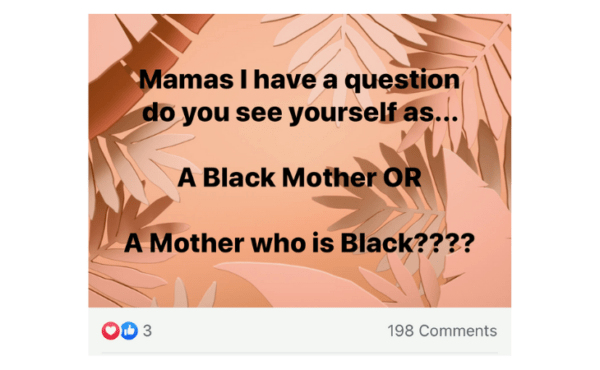Click the gray reactions bar below the image
Screen dimensions: 600x370
[x=300, y=331]
